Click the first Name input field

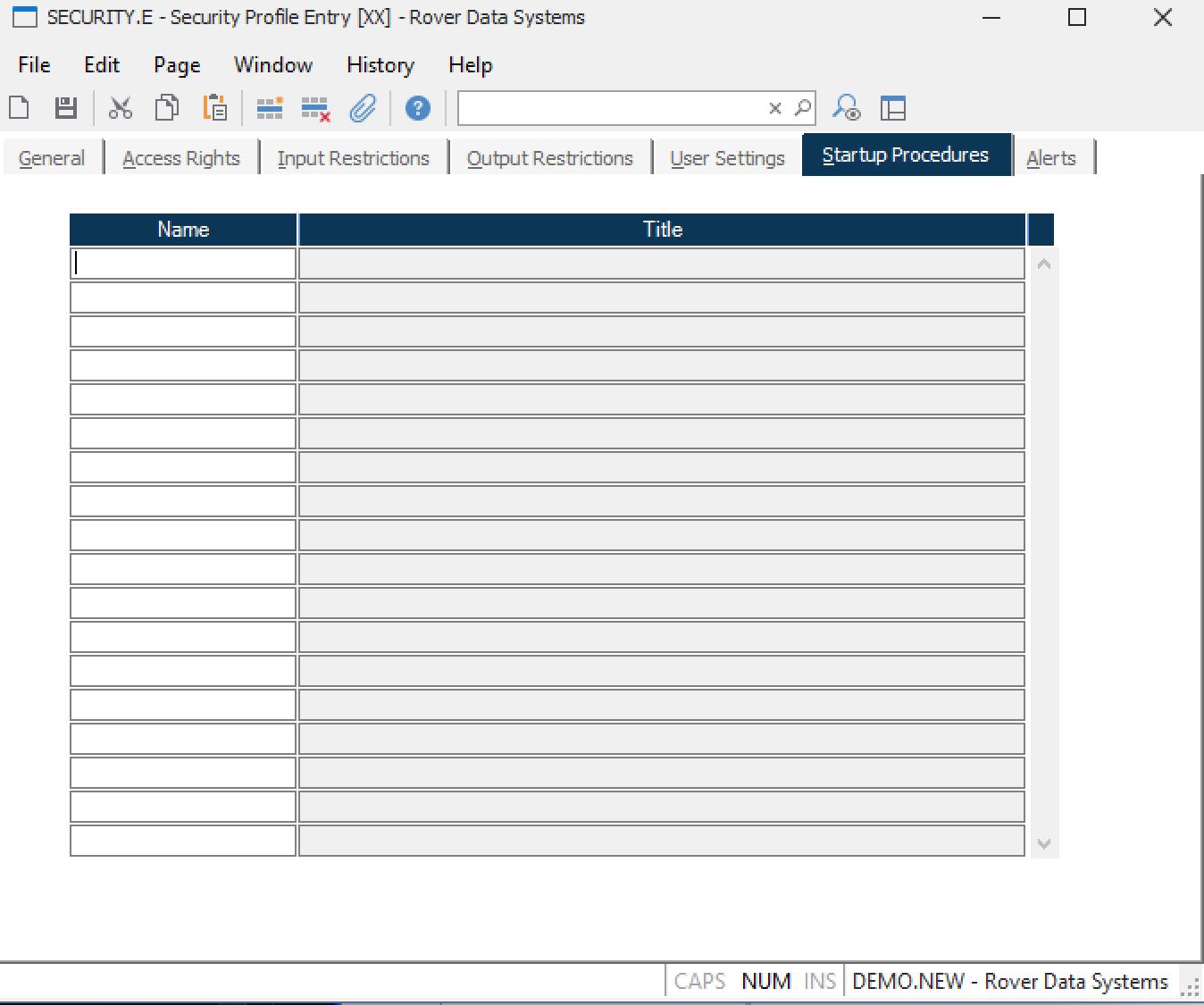tap(183, 264)
